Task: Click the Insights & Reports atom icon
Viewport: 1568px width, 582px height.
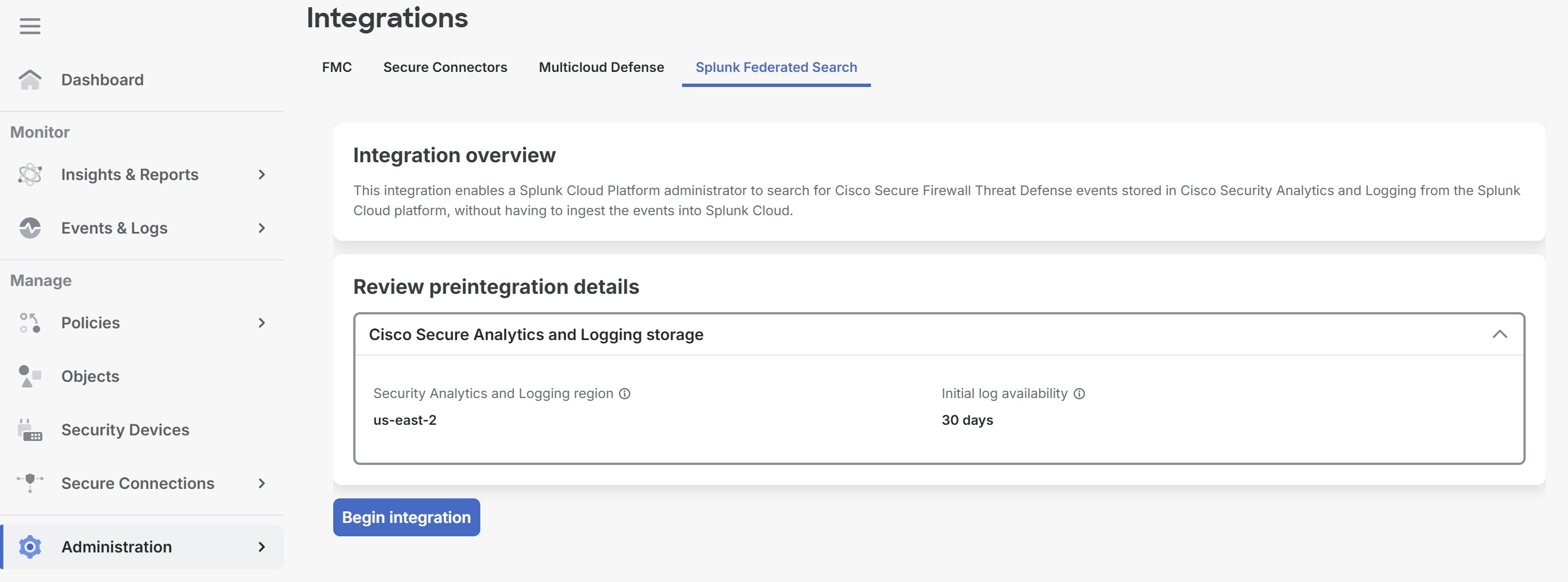Action: 30,174
